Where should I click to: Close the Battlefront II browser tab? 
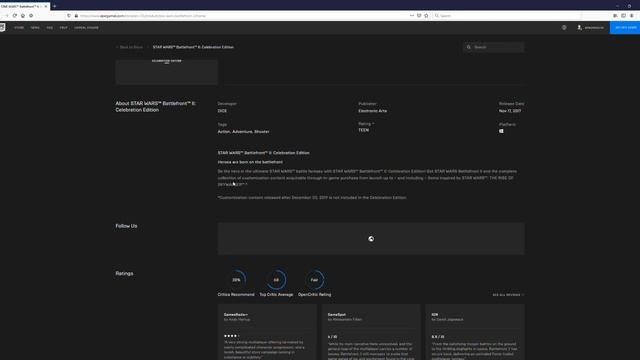tap(46, 7)
